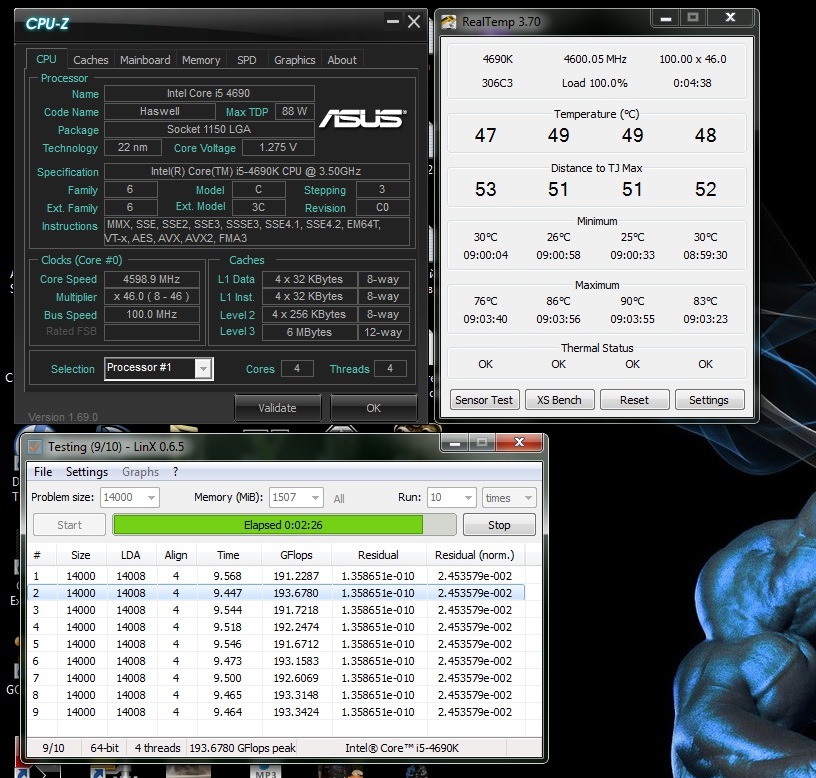Select LinX result row with 192.2474 GFlops
816x778 pixels.
(276, 627)
